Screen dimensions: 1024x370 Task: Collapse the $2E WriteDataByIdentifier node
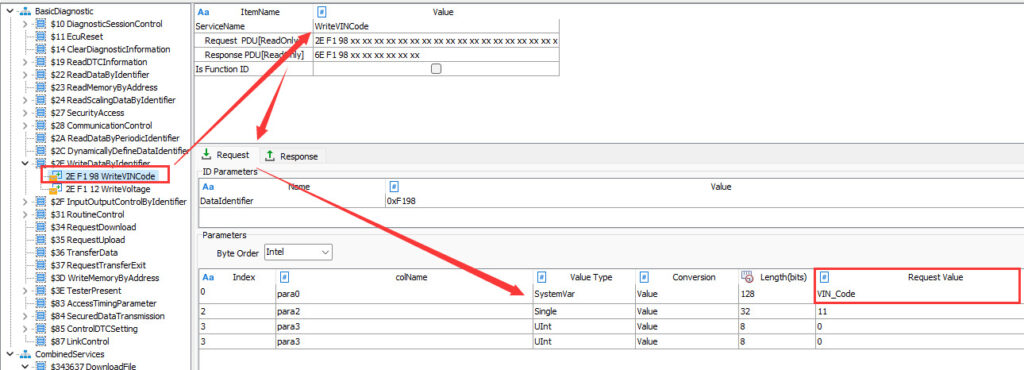[25, 164]
